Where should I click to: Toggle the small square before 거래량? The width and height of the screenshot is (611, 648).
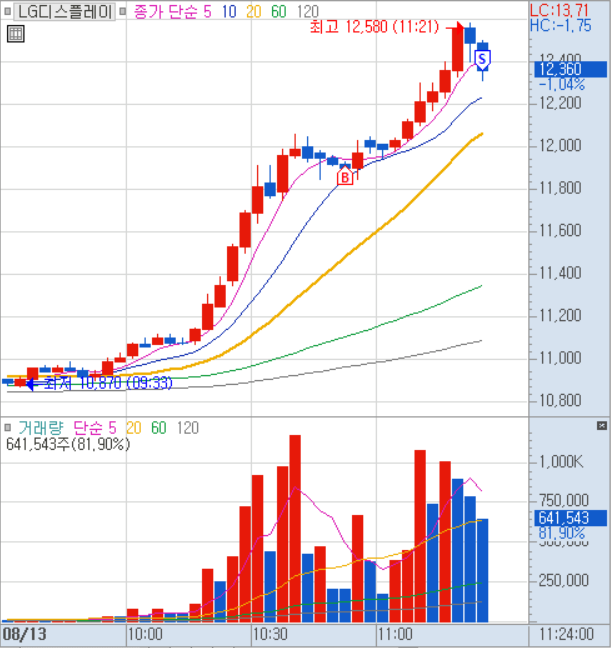tap(8, 427)
